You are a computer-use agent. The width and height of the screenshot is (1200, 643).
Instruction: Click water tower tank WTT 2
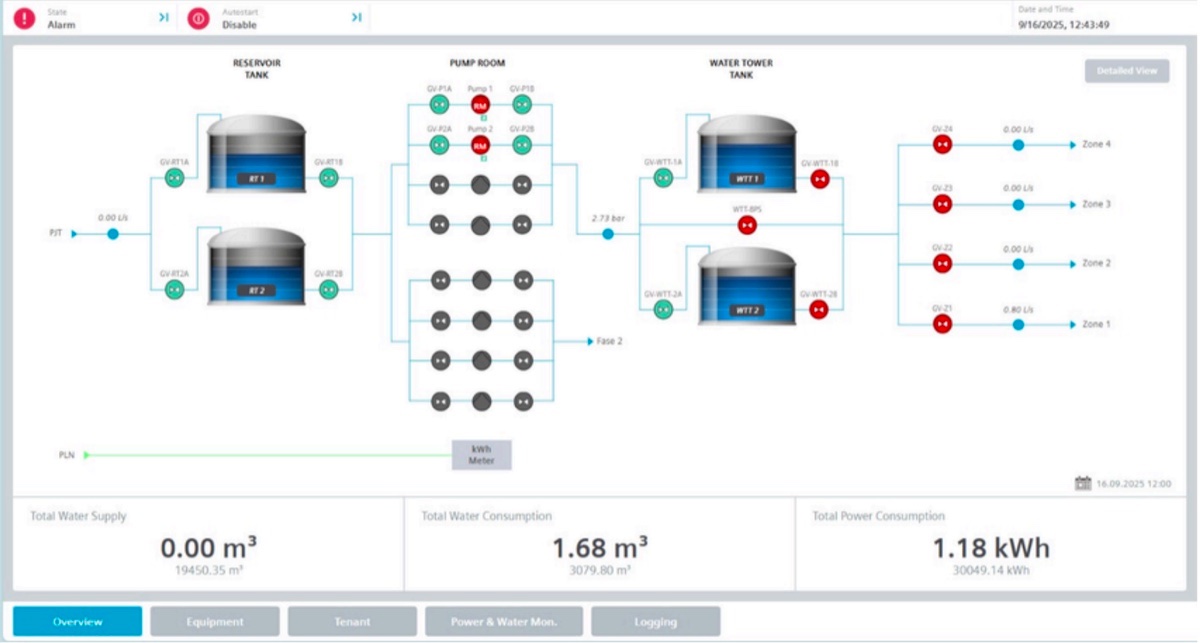pos(747,284)
